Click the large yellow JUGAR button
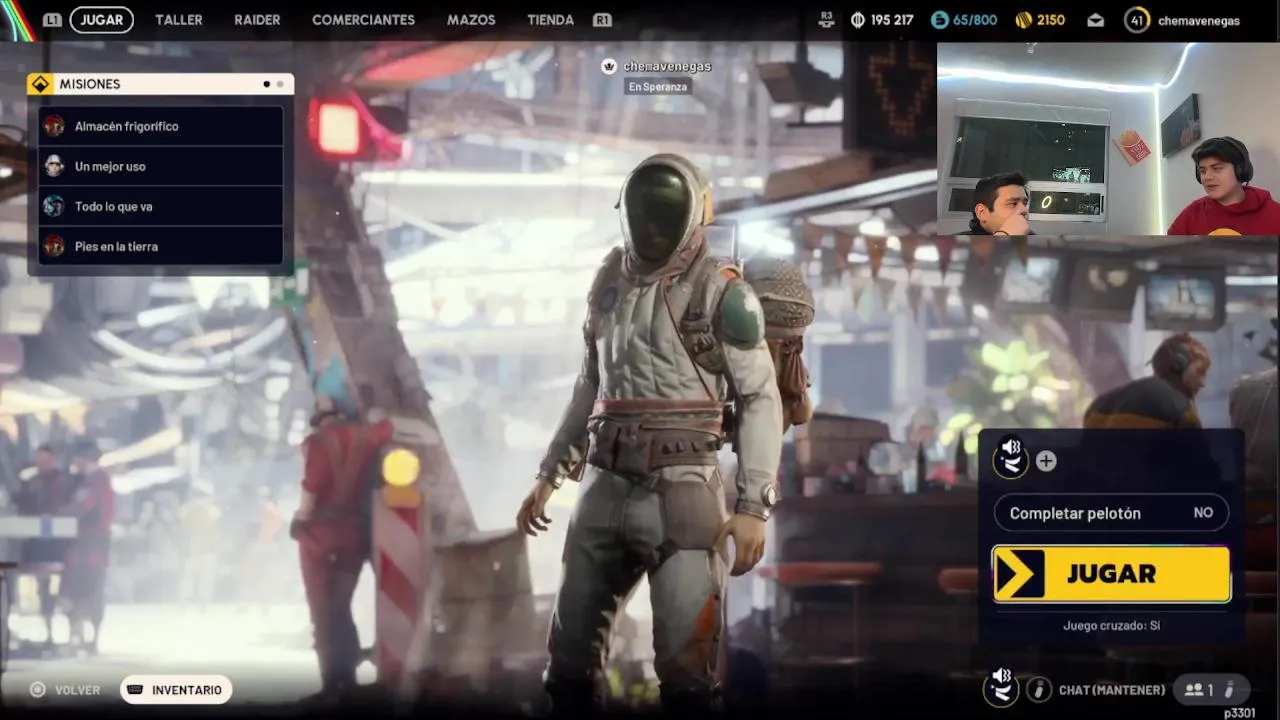The height and width of the screenshot is (720, 1280). (1111, 574)
